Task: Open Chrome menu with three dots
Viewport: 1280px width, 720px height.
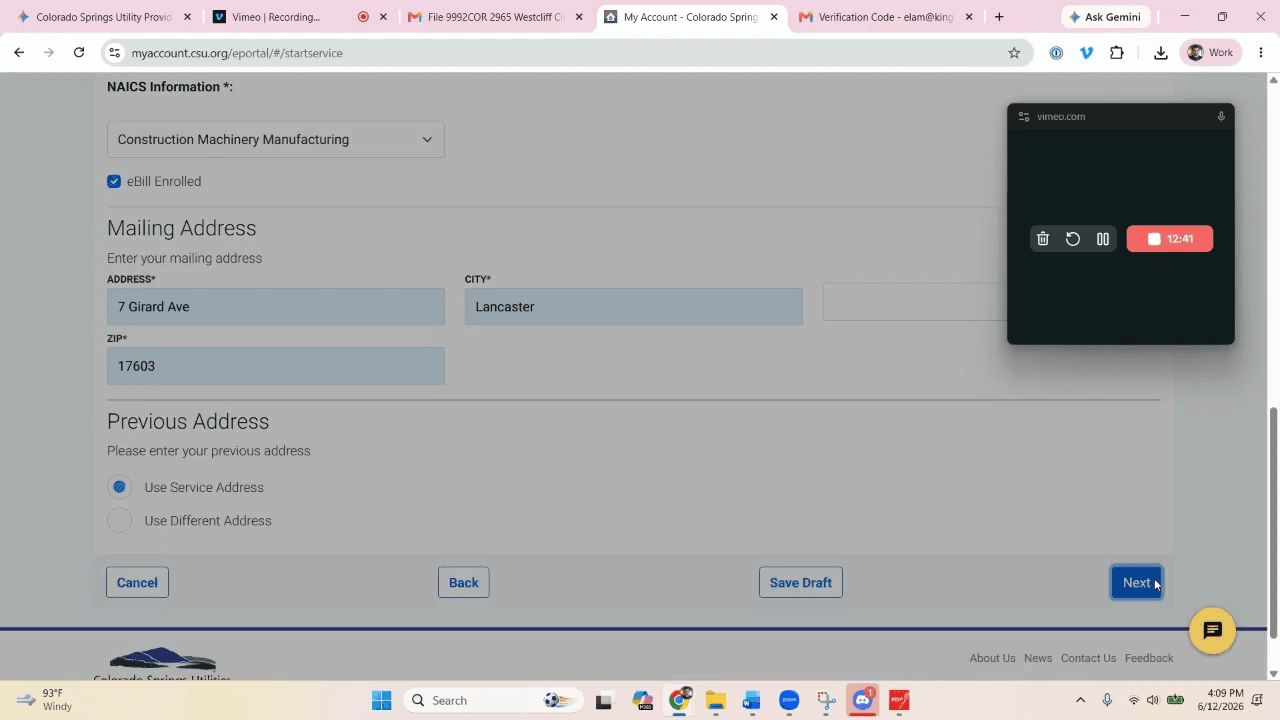Action: coord(1262,53)
